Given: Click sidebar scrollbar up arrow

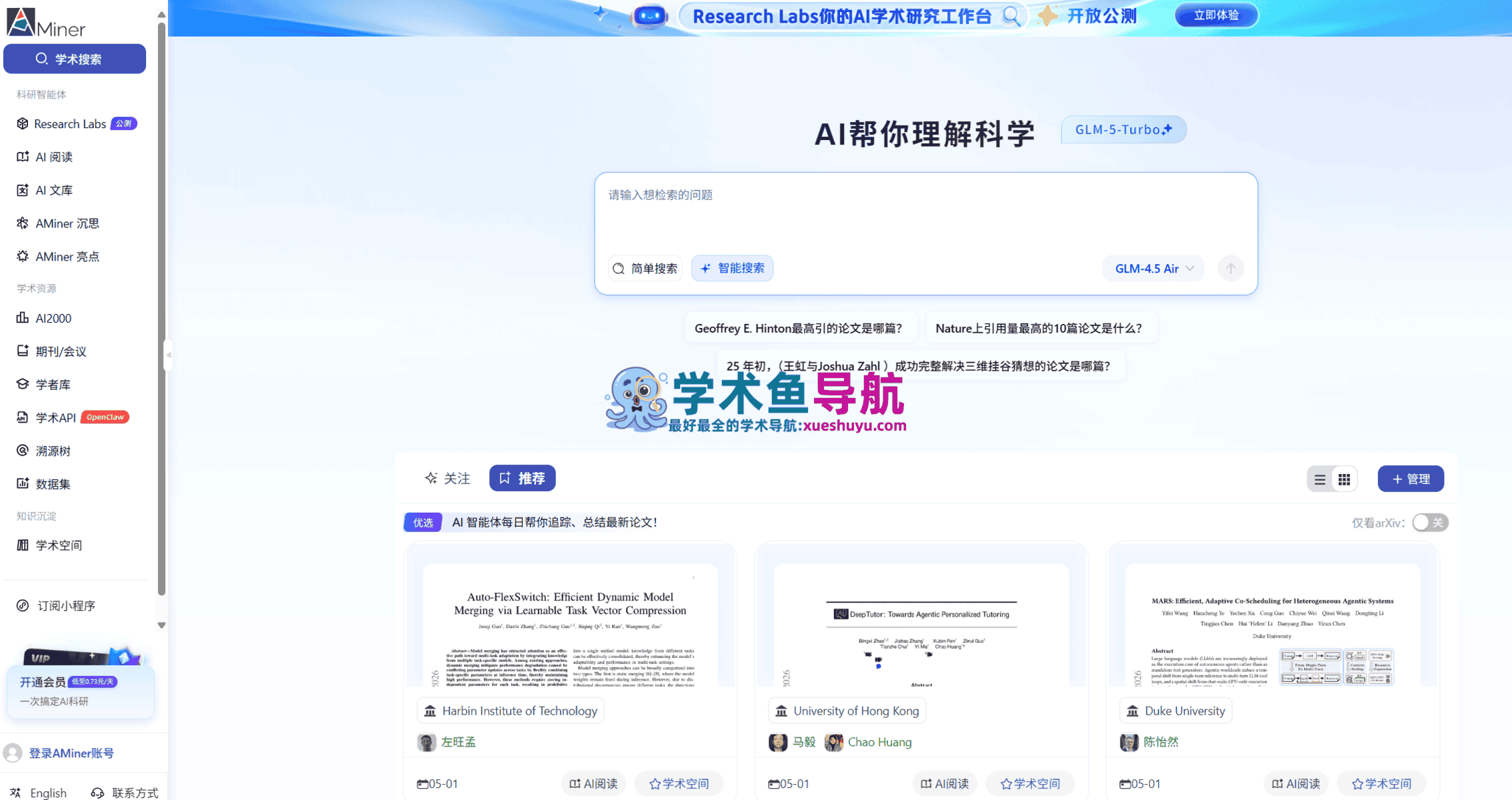Looking at the screenshot, I should click(x=161, y=14).
